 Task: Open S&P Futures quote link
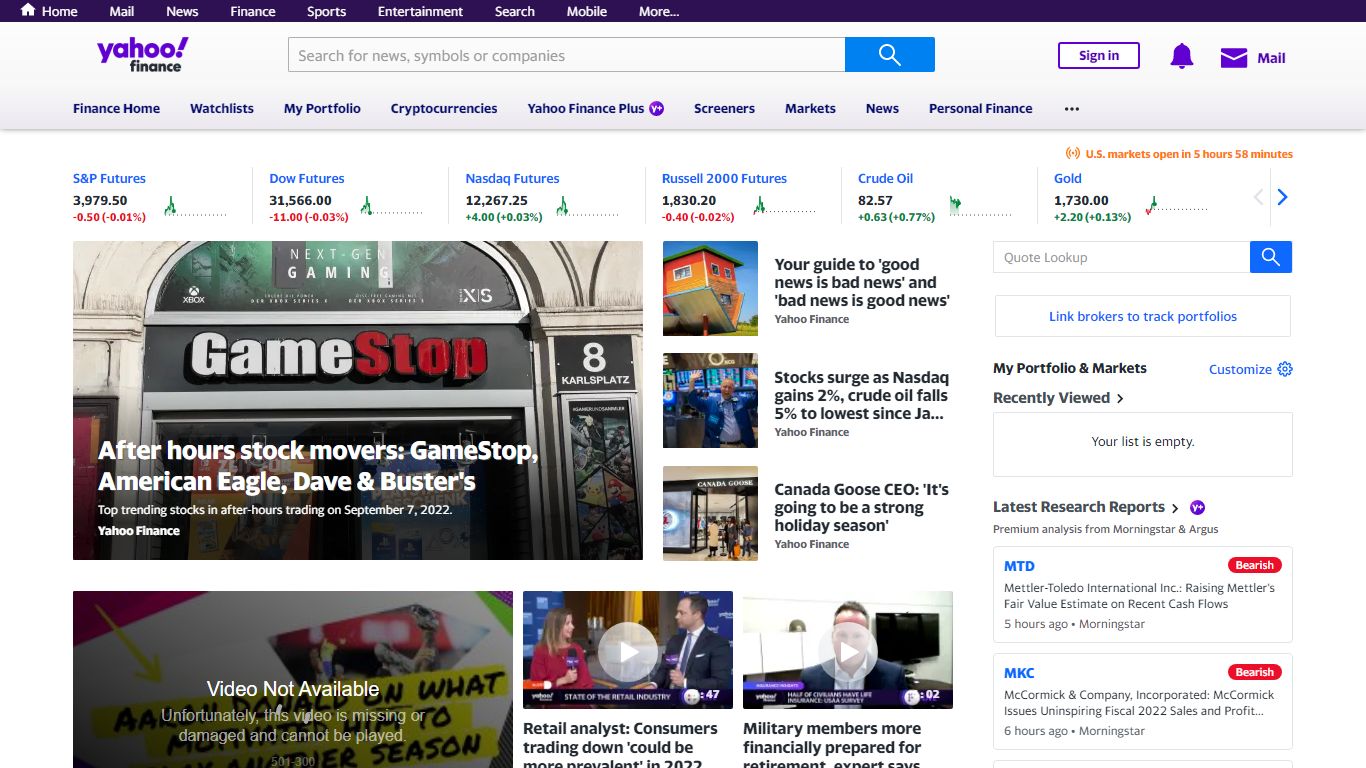click(109, 178)
